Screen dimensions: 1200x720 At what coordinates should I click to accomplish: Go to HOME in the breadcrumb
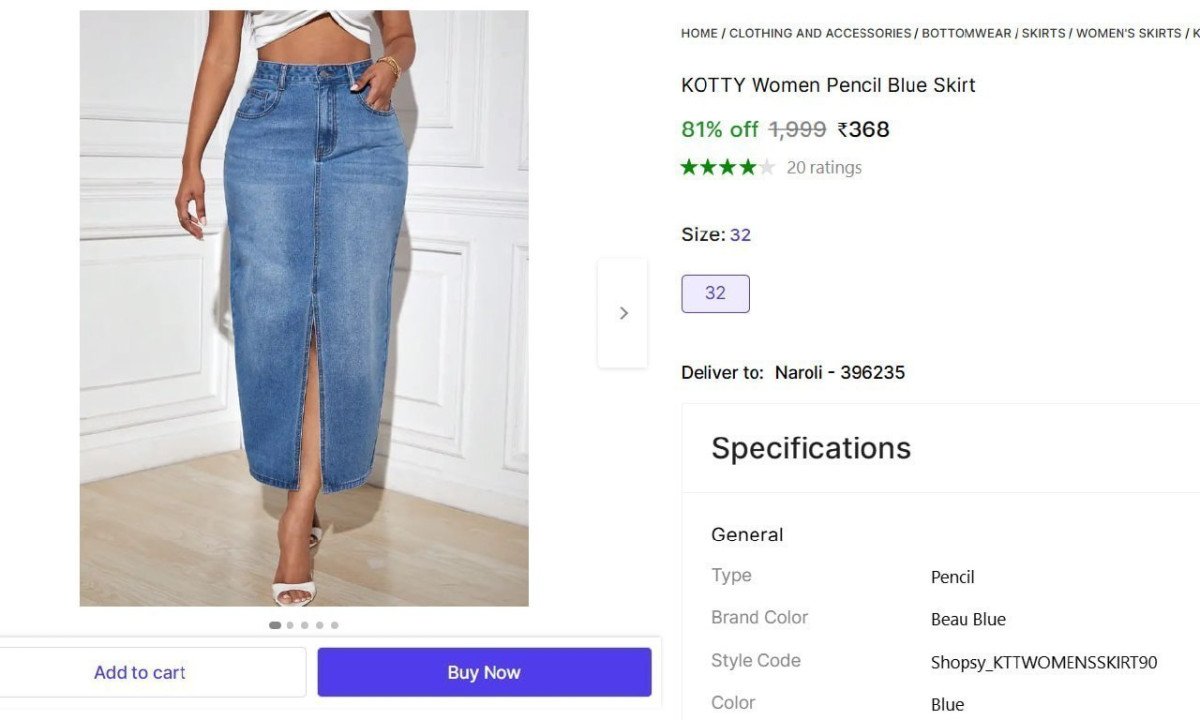(699, 33)
